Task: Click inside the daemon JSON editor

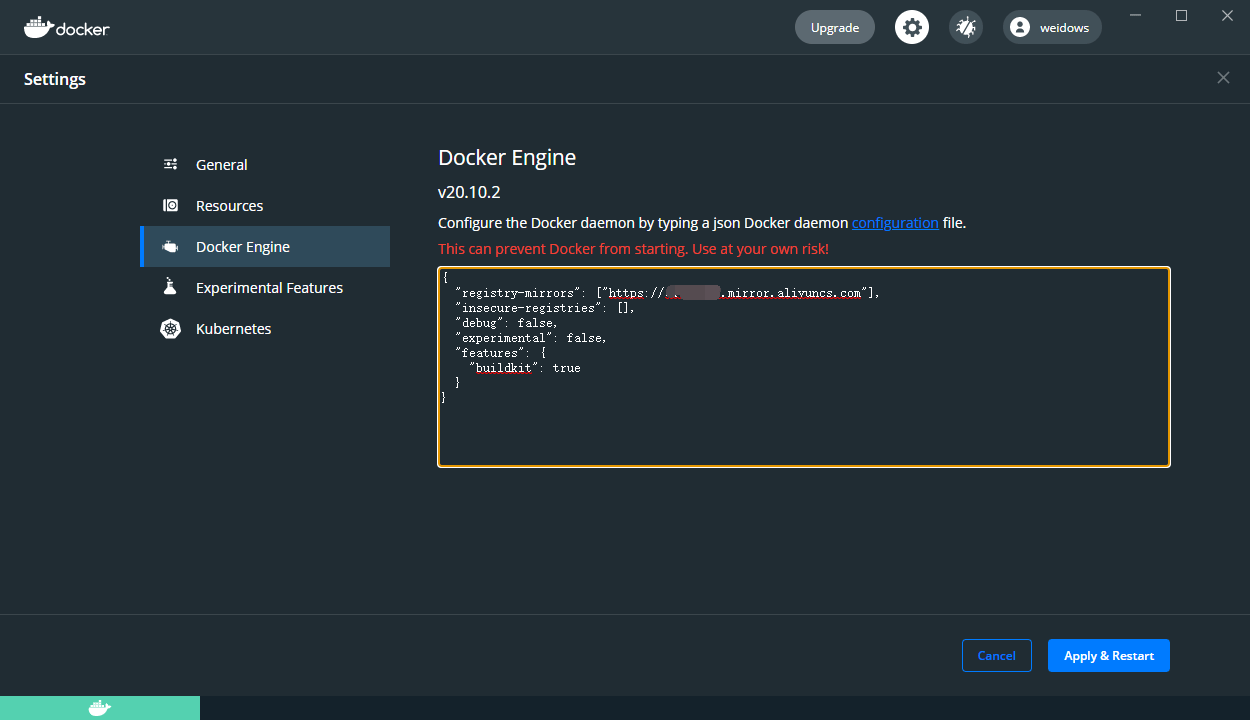Action: click(x=804, y=367)
